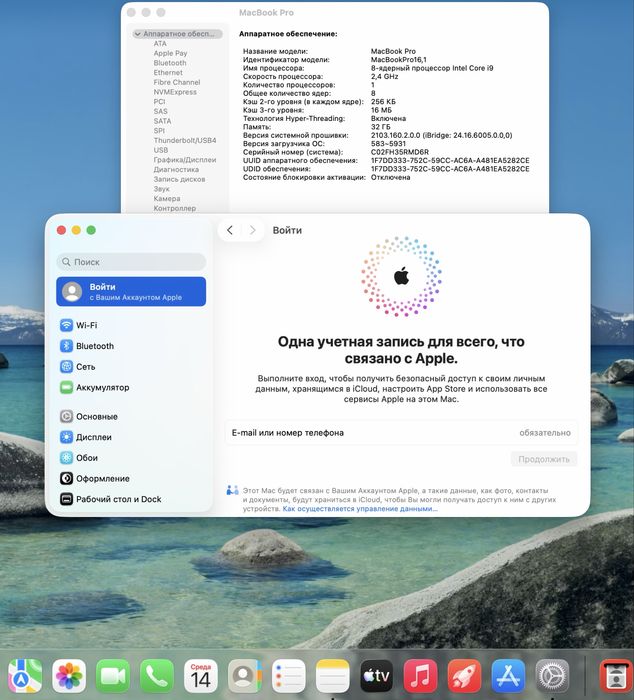Click Память 32 ГБ value

(x=380, y=127)
